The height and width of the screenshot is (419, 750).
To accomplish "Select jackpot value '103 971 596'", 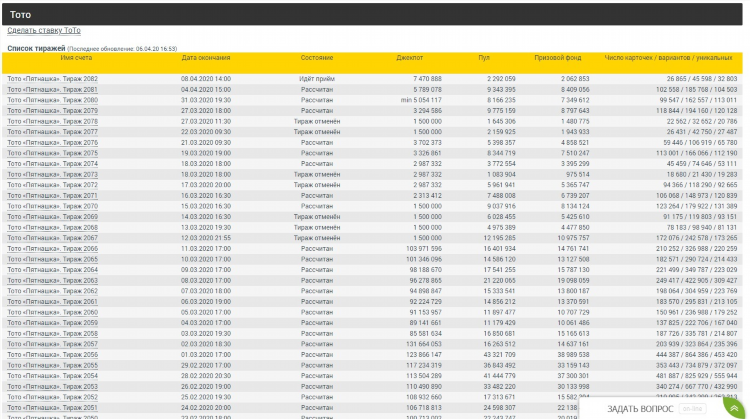I will click(x=424, y=249).
